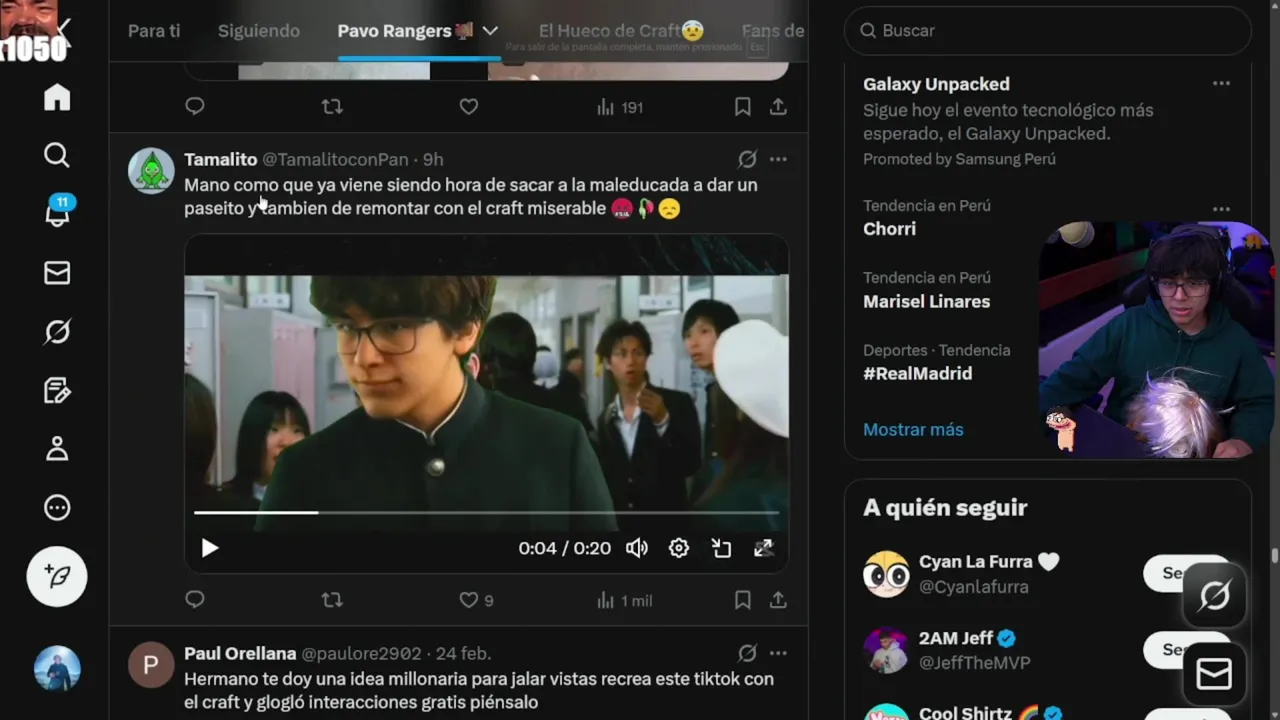1280x720 pixels.
Task: Open video settings gear
Action: click(x=679, y=548)
